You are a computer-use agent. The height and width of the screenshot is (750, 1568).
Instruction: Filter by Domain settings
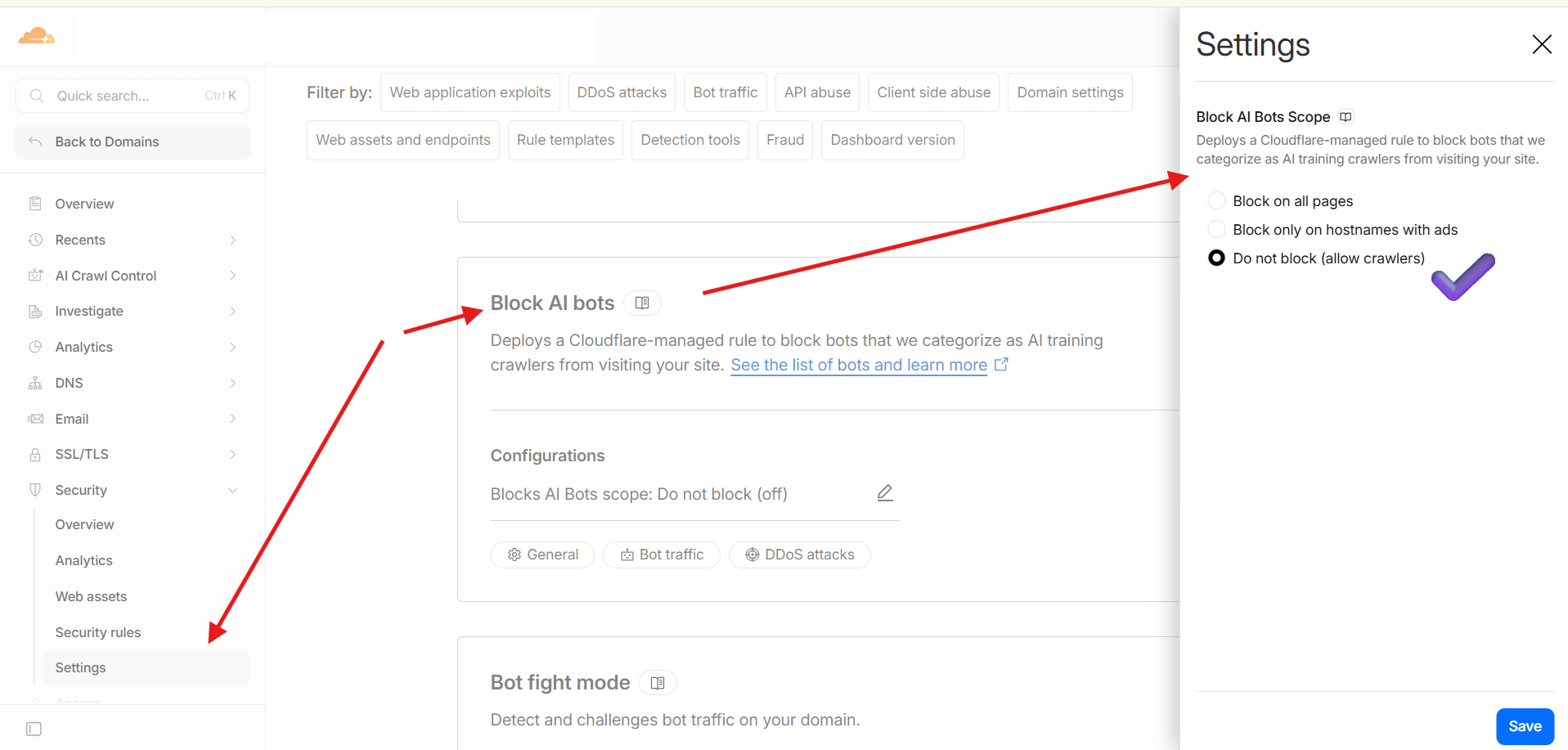coord(1070,92)
